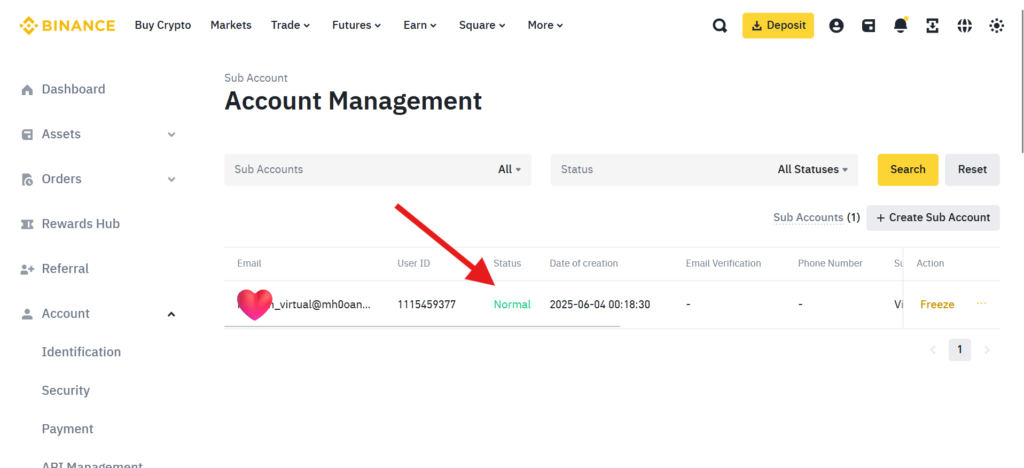1024x468 pixels.
Task: Click the Assets wallet sidebar icon
Action: 27,134
